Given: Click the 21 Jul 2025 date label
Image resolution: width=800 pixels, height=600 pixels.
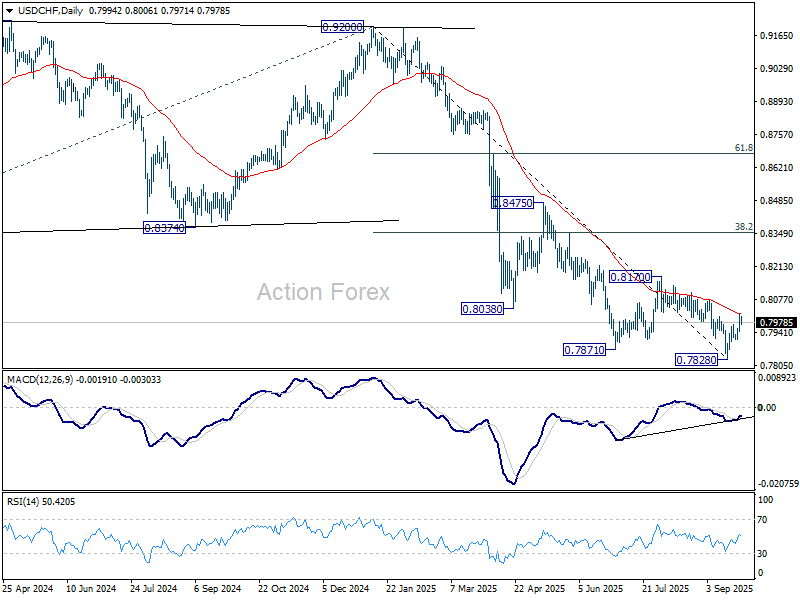Looking at the screenshot, I should (x=666, y=588).
